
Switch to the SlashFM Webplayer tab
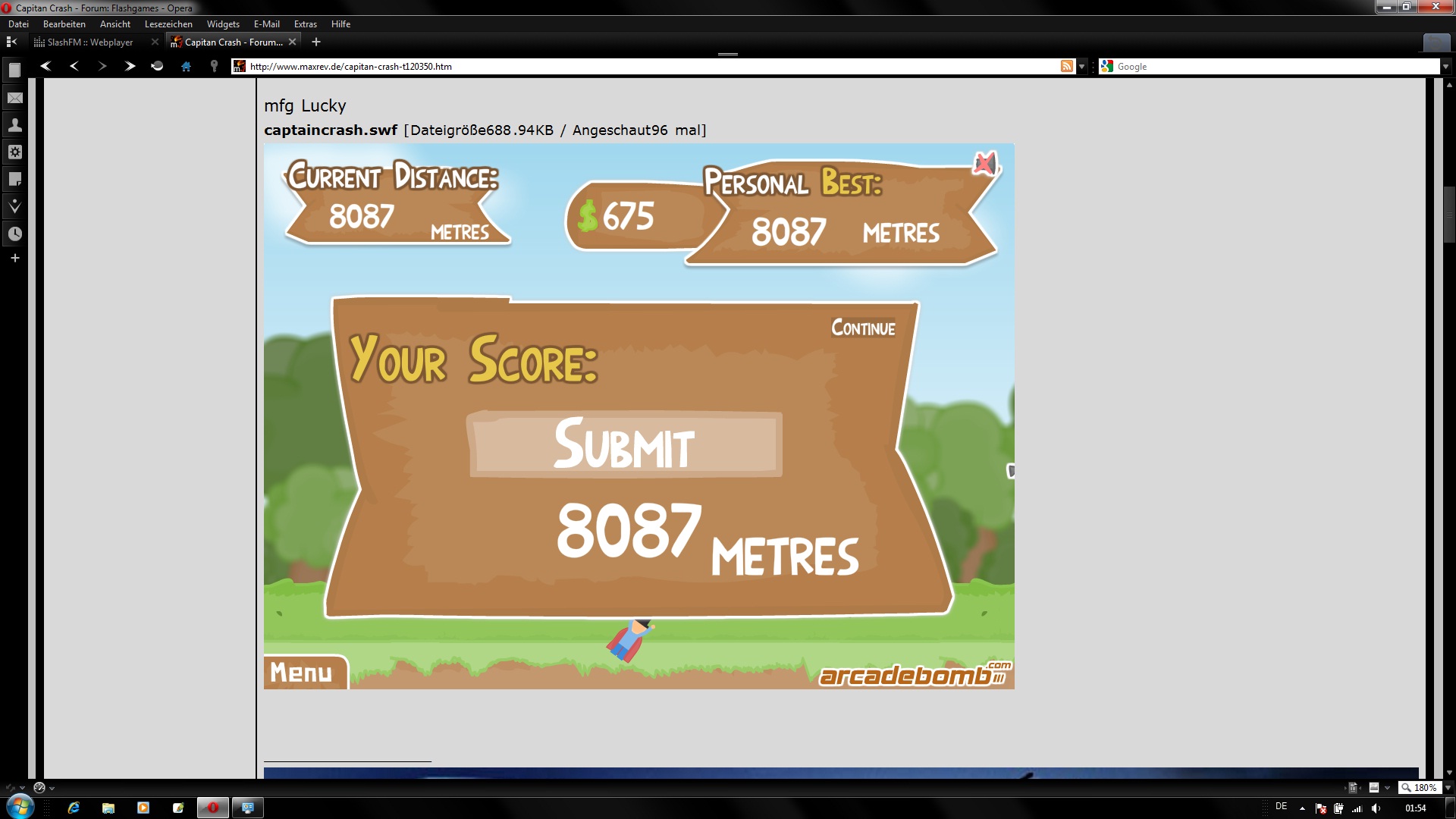pyautogui.click(x=91, y=42)
